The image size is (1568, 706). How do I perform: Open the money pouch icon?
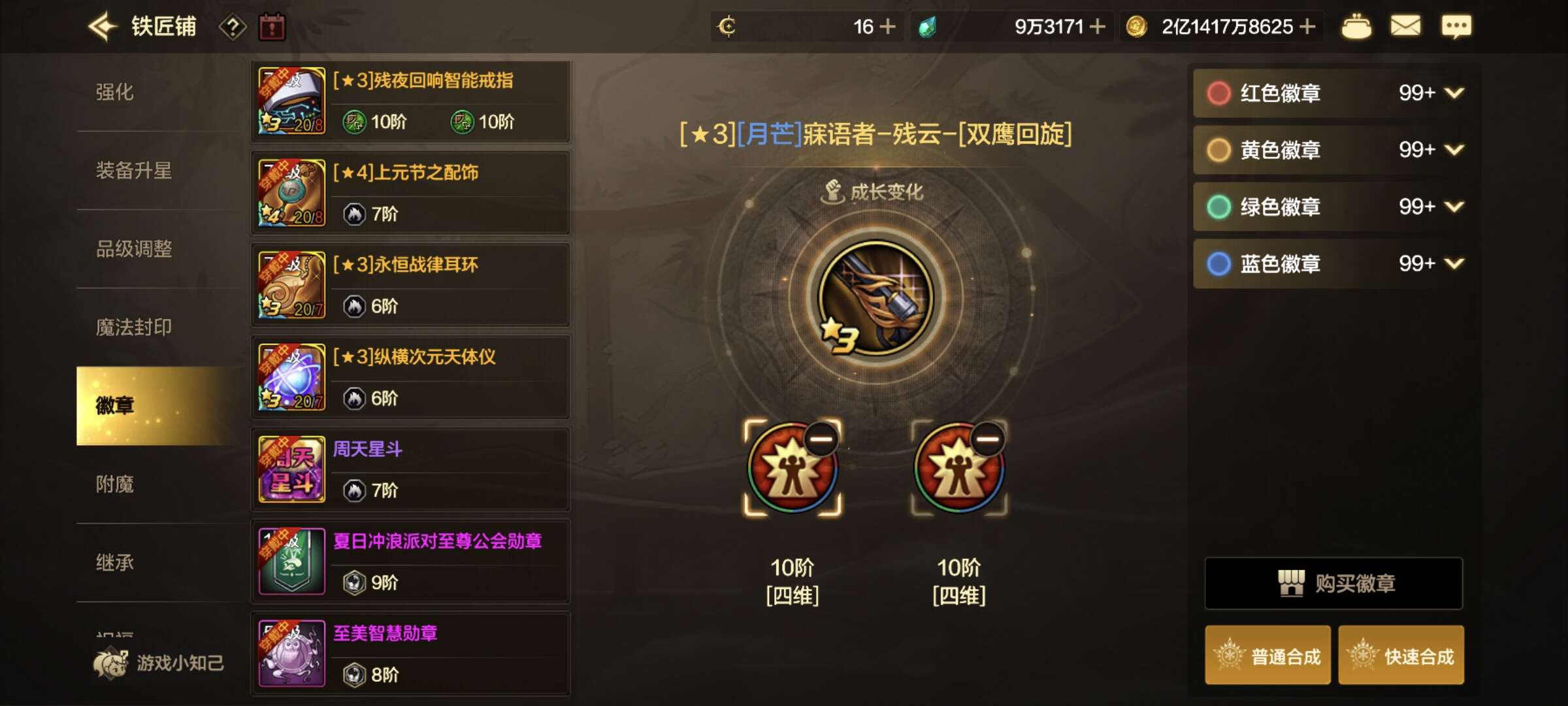1356,27
